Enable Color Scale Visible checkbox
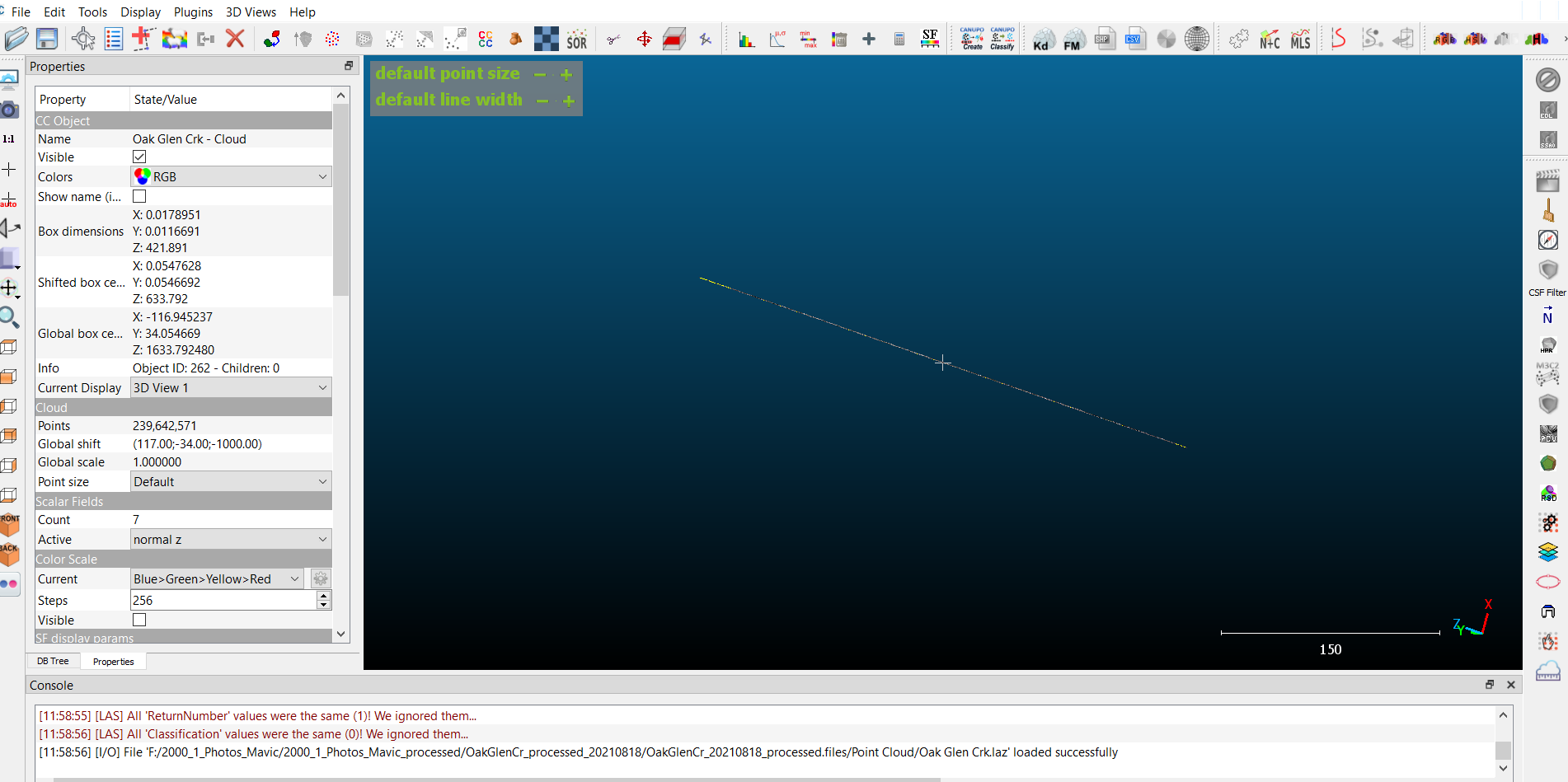This screenshot has height=782, width=1568. click(x=139, y=620)
